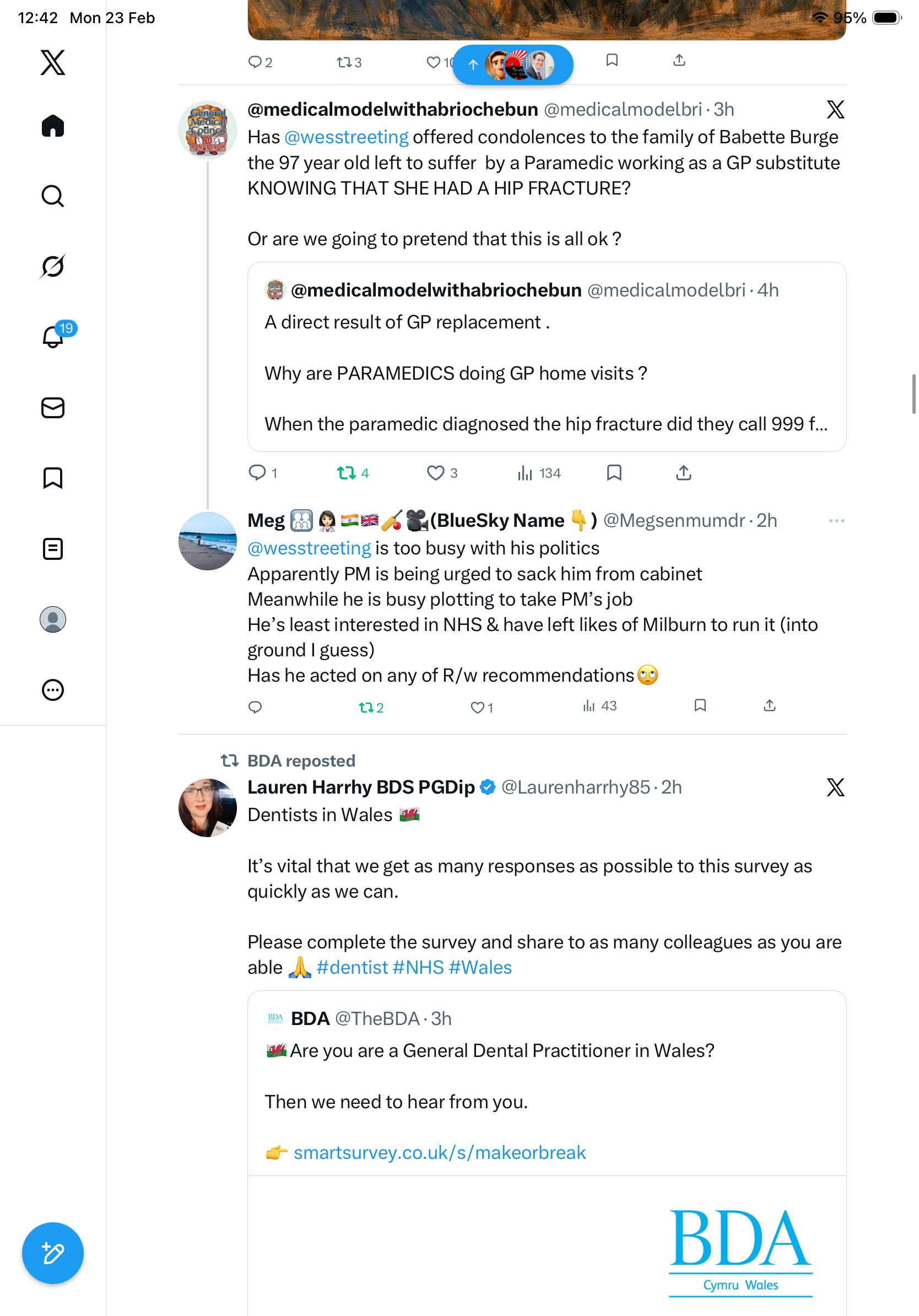Open more options on Meg's post
The image size is (919, 1316).
[x=836, y=520]
